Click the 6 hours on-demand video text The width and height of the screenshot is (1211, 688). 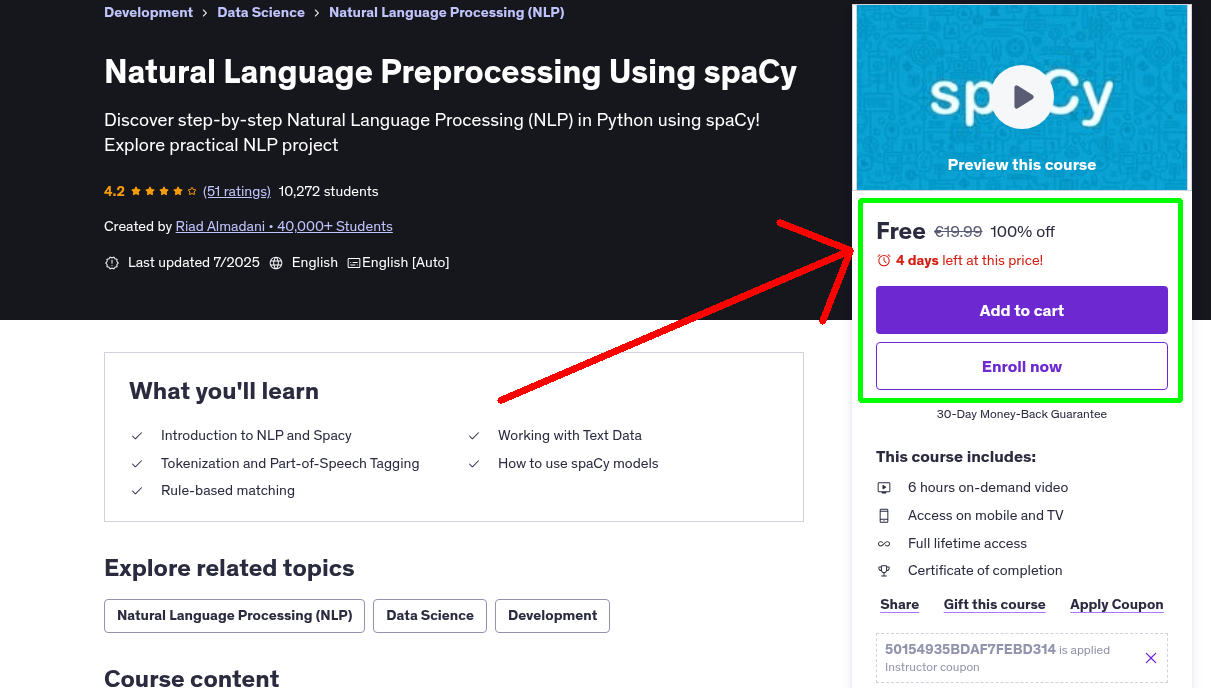tap(988, 488)
